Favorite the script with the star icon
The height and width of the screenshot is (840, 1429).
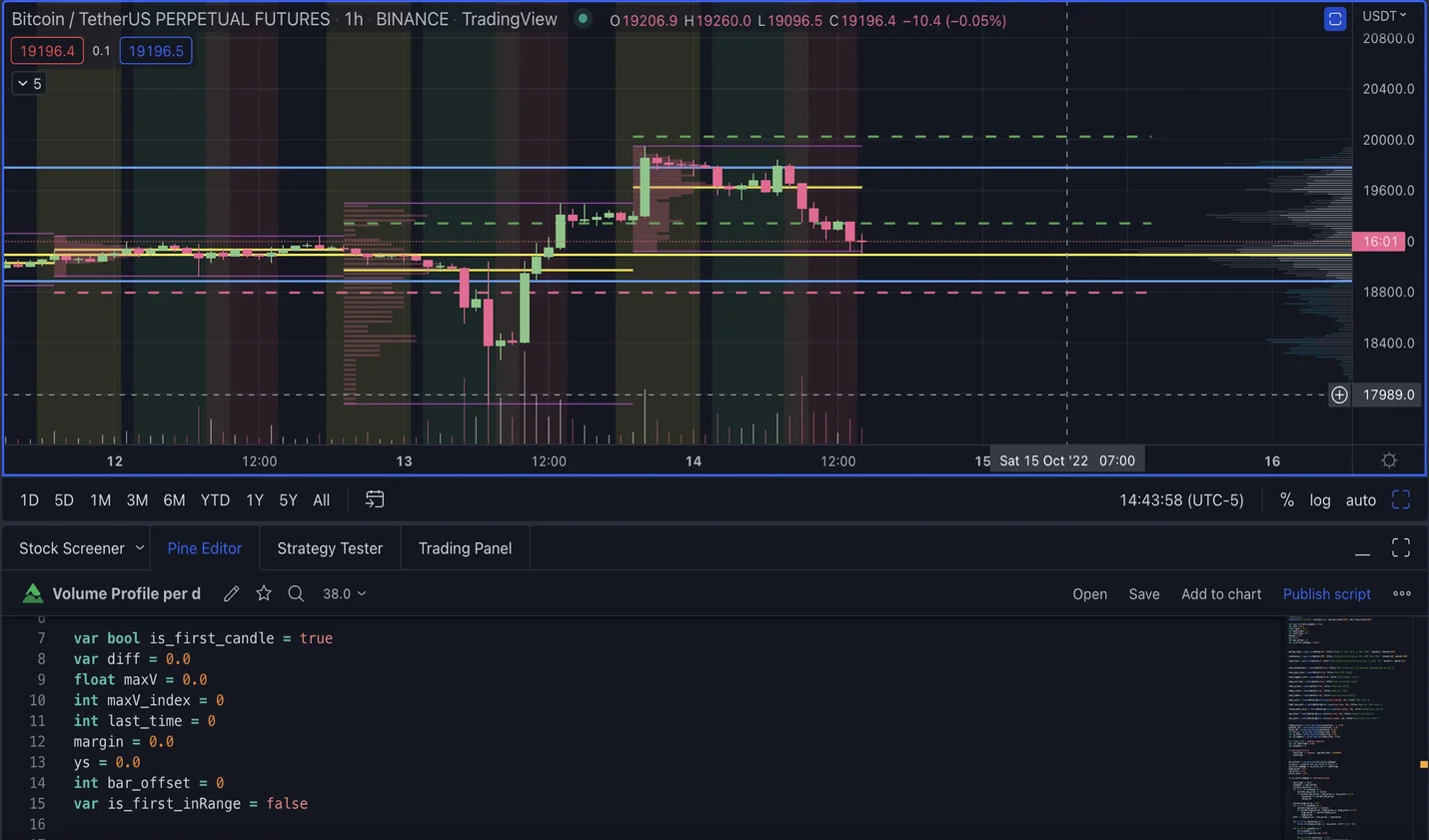click(x=264, y=593)
